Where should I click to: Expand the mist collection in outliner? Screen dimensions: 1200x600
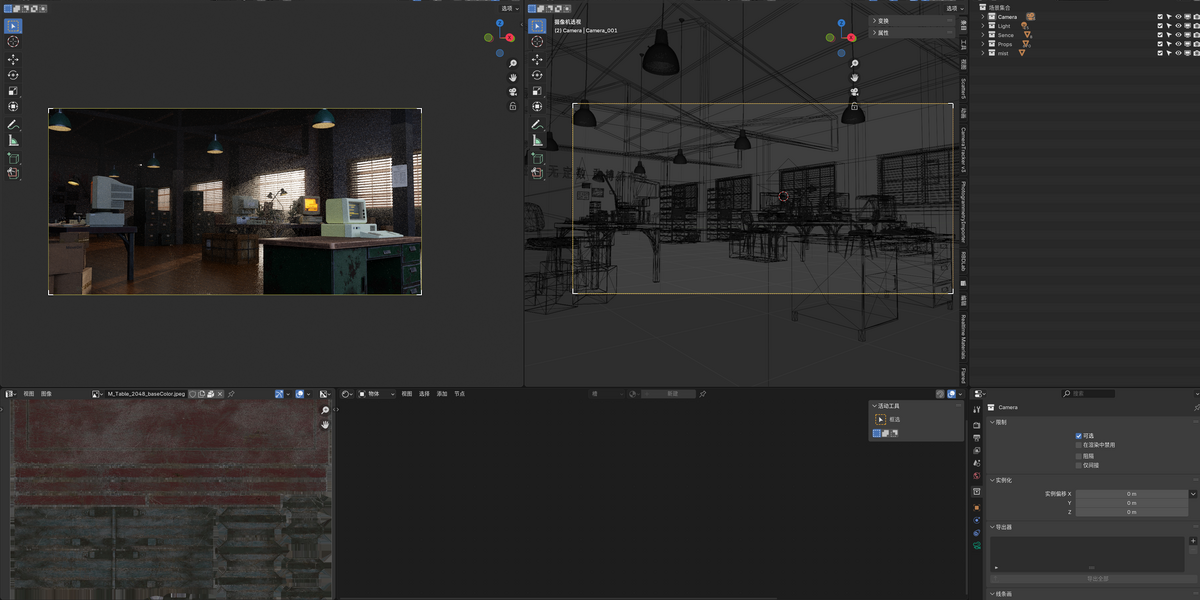983,53
